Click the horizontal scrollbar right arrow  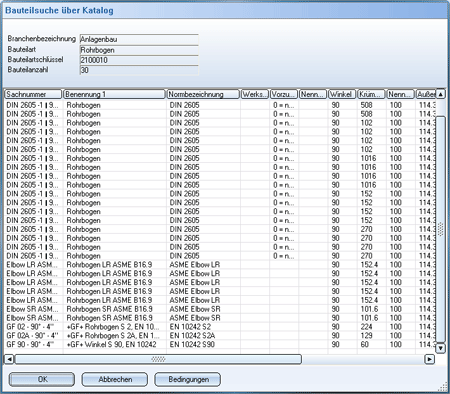(430, 359)
